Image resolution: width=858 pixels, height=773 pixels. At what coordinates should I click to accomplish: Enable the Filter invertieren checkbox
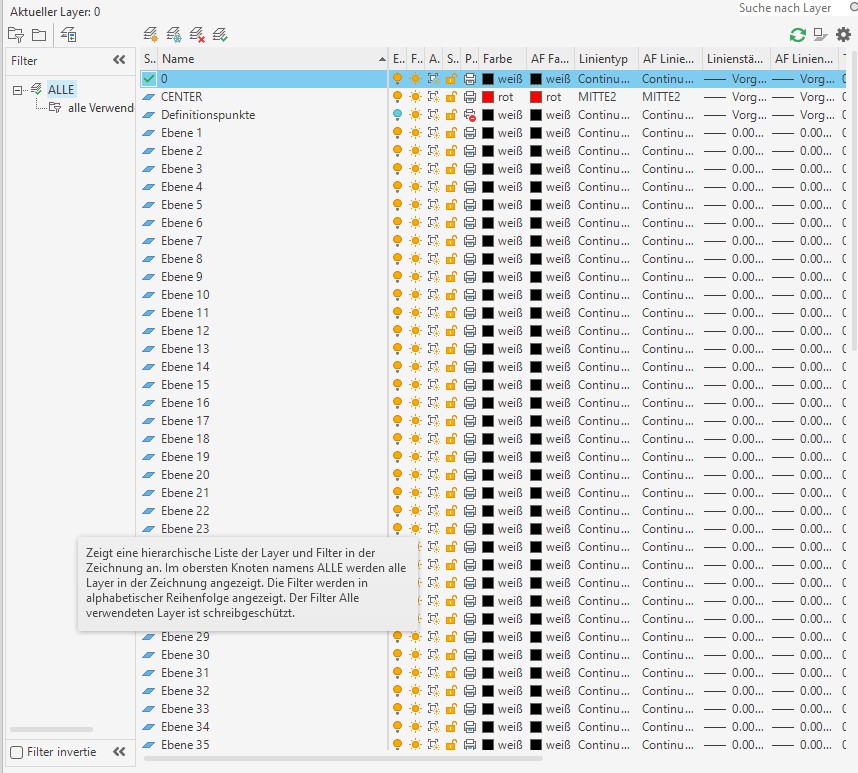point(16,752)
